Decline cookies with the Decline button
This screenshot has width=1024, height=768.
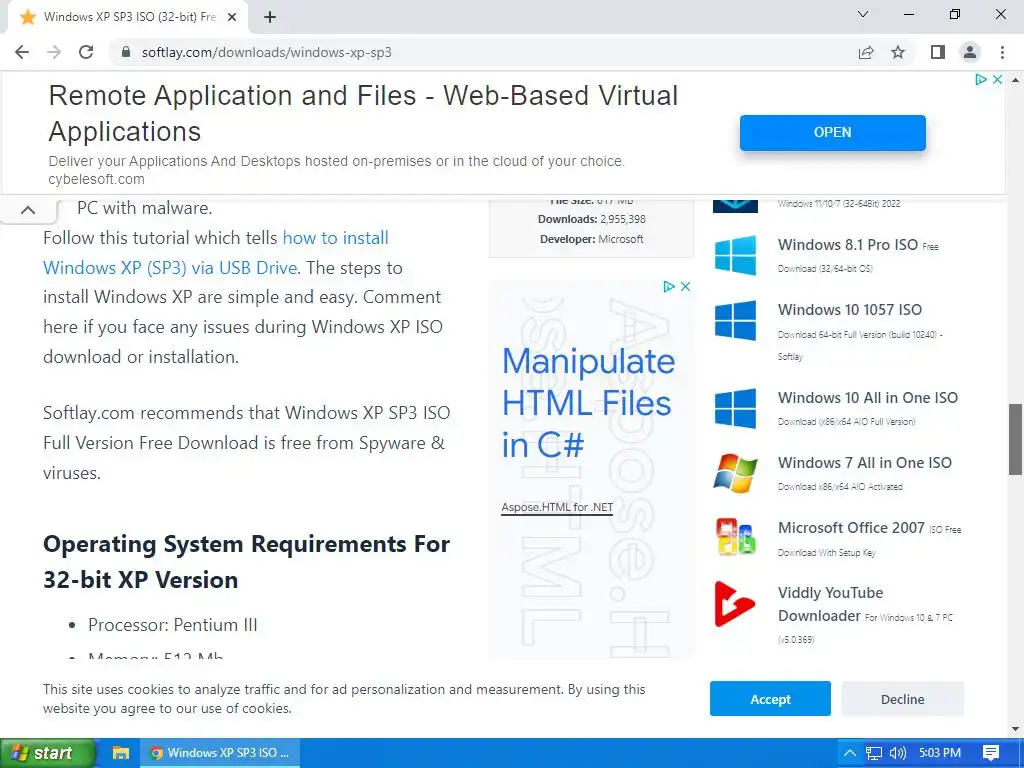click(903, 699)
